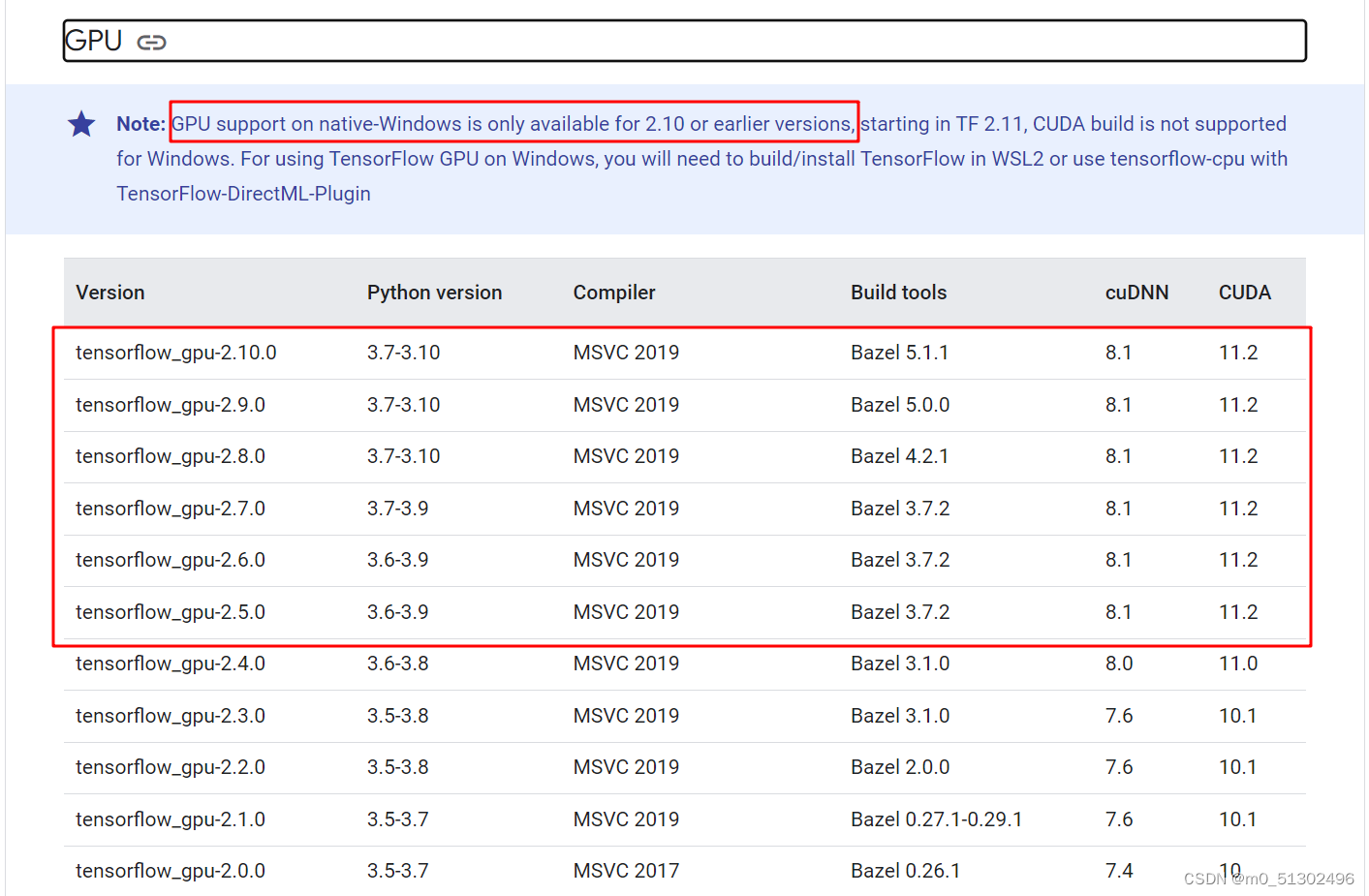The height and width of the screenshot is (896, 1369).
Task: Select the tensorflow_gpu-2.4.0 cell
Action: tap(171, 664)
